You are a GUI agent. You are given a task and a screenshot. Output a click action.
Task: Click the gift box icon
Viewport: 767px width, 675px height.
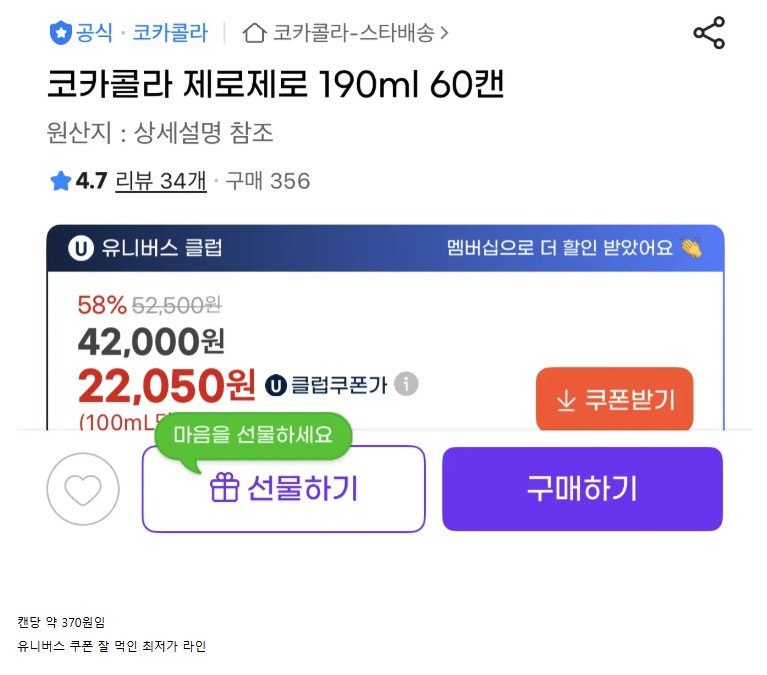(x=224, y=488)
